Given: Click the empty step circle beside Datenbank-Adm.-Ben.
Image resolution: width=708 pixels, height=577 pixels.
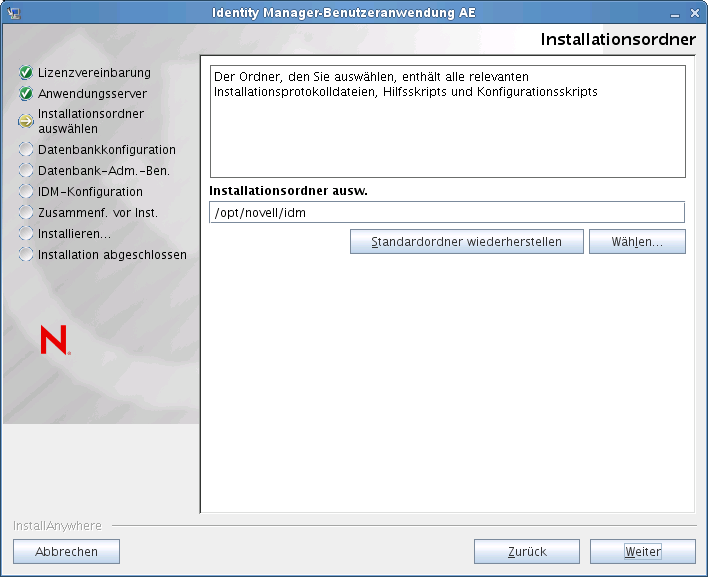Looking at the screenshot, I should tap(26, 170).
